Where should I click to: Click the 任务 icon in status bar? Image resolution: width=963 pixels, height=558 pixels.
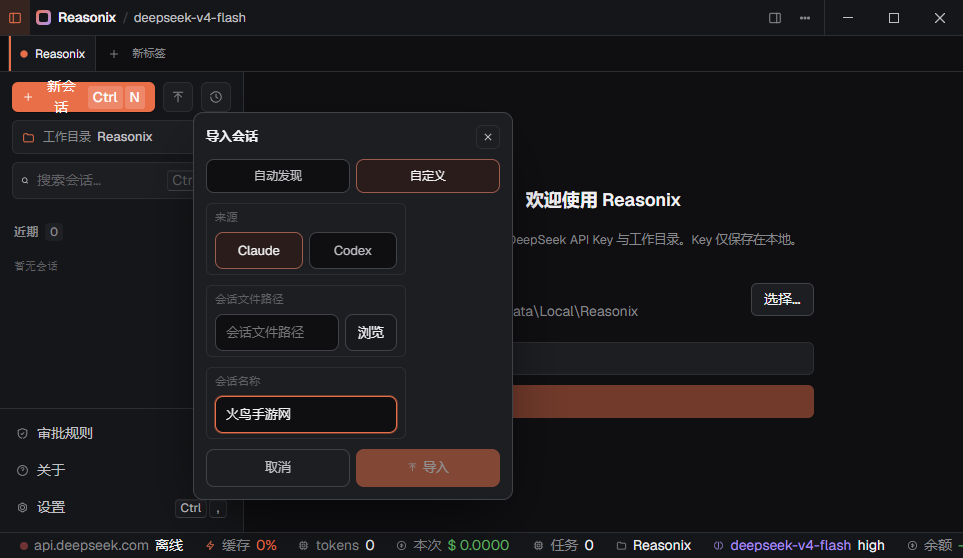(538, 545)
